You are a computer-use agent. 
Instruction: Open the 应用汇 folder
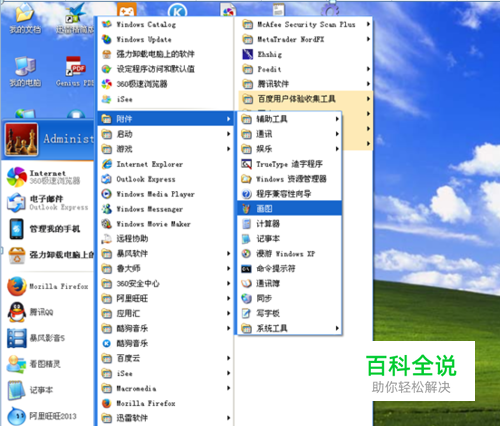tap(166, 313)
